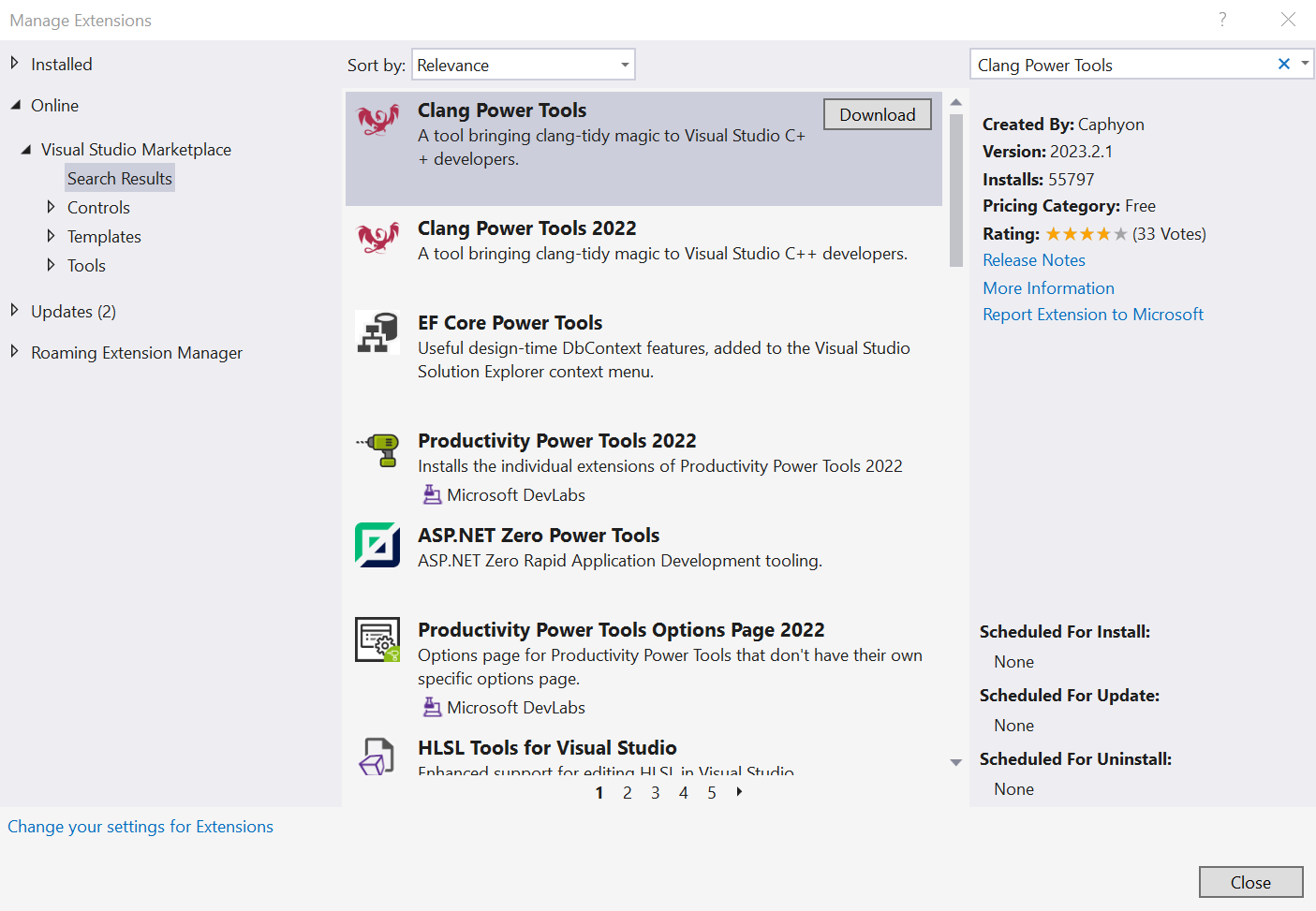
Task: Expand the Installed category
Action: pos(14,63)
